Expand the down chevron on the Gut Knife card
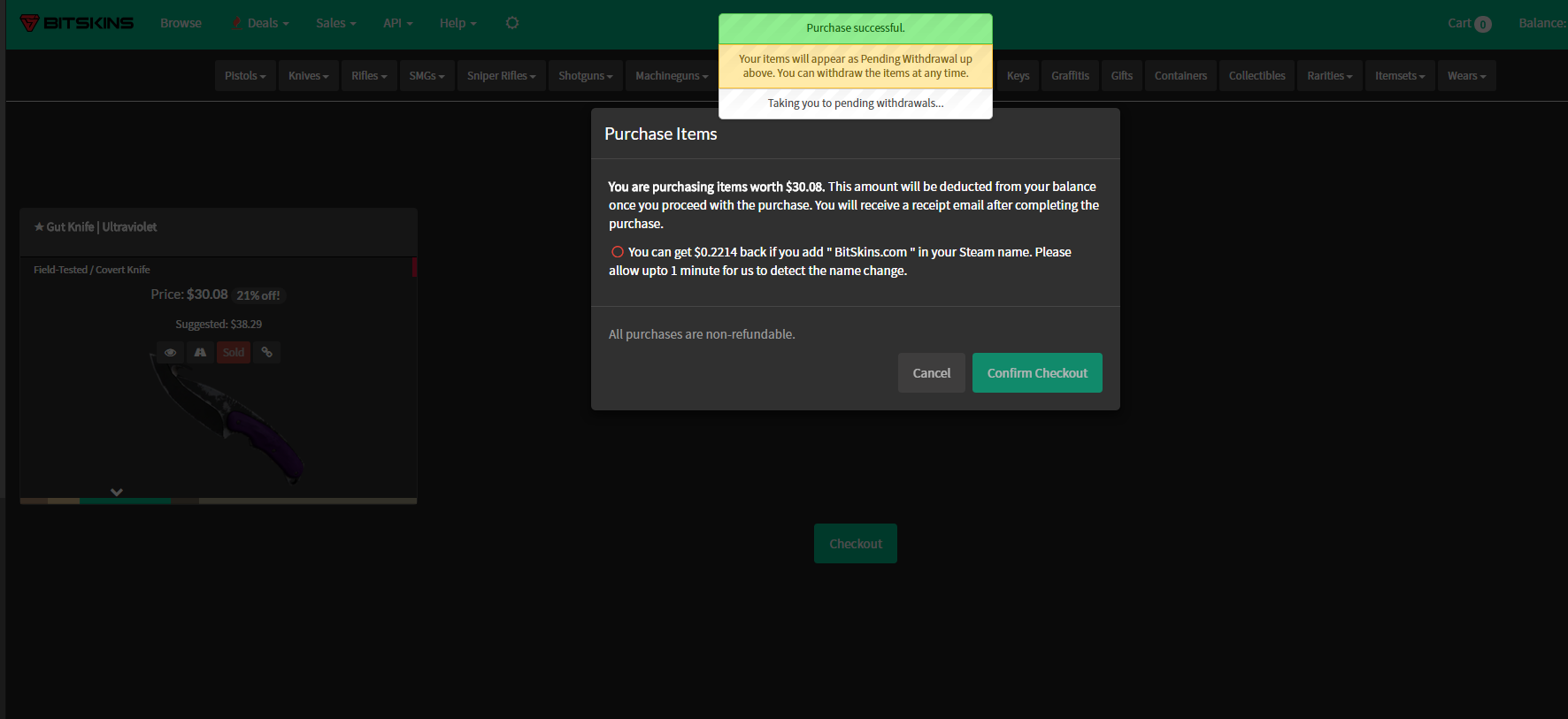This screenshot has height=719, width=1568. 116,492
